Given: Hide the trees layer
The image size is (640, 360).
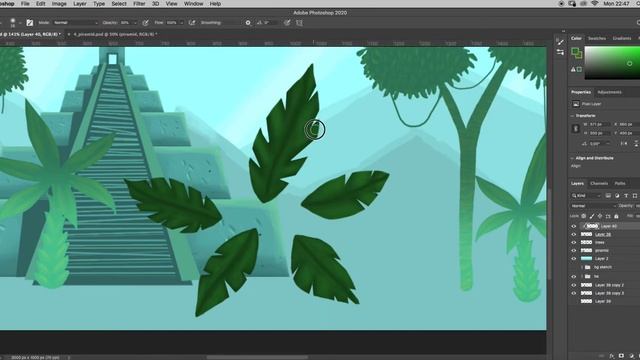Looking at the screenshot, I should click(573, 242).
